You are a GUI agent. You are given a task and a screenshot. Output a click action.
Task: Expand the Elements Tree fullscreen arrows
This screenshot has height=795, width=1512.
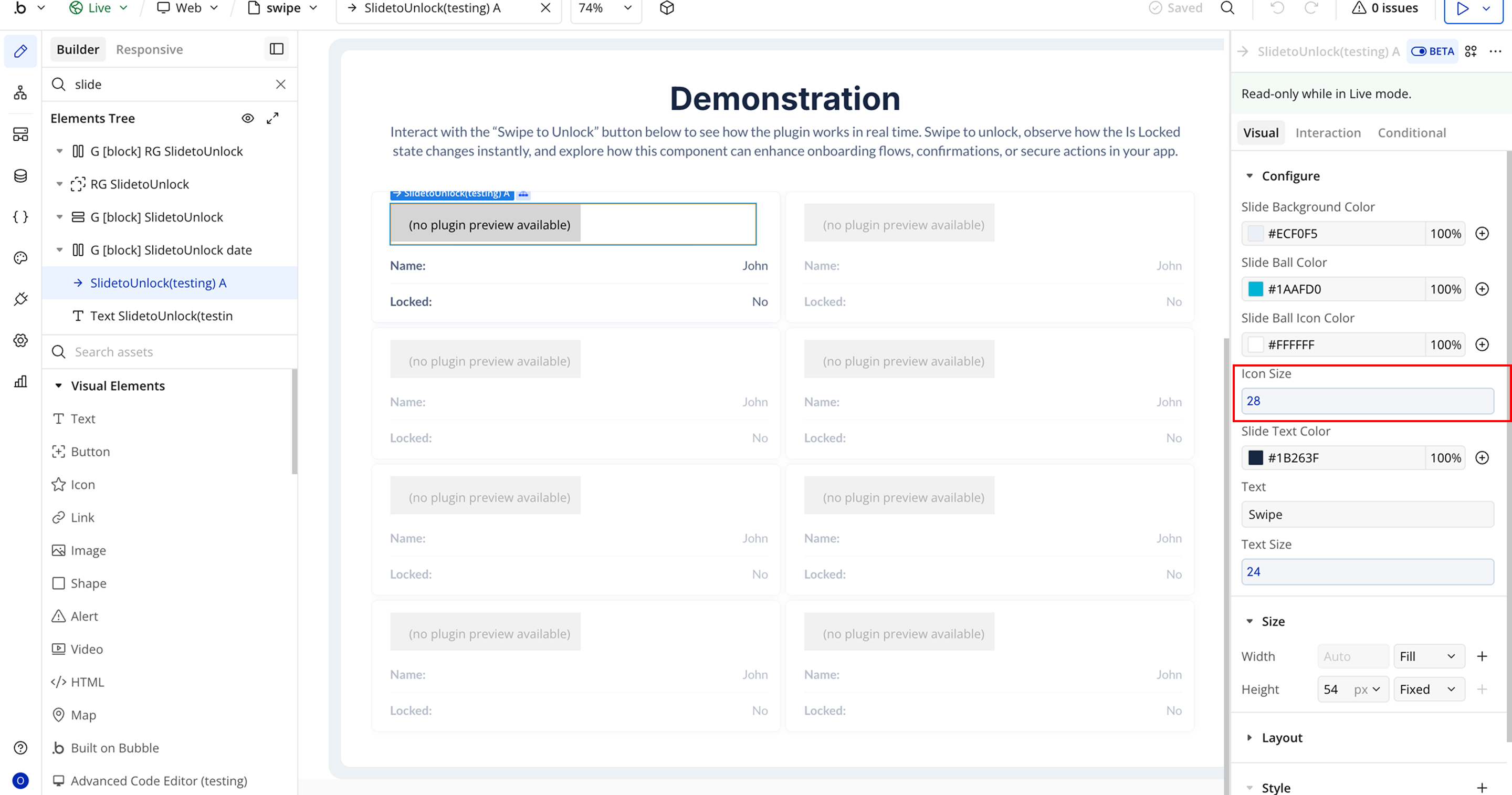click(x=272, y=118)
